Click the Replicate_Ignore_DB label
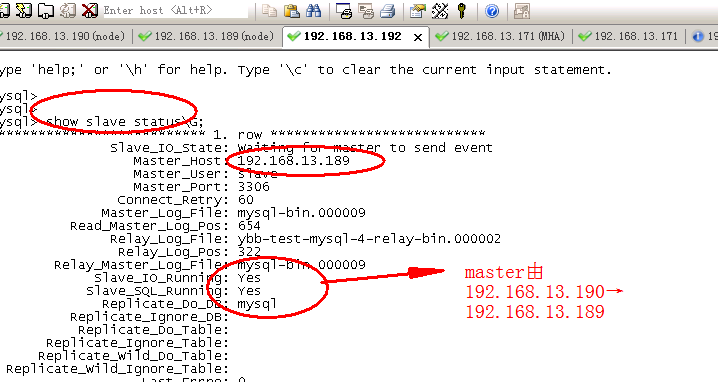 pos(149,317)
